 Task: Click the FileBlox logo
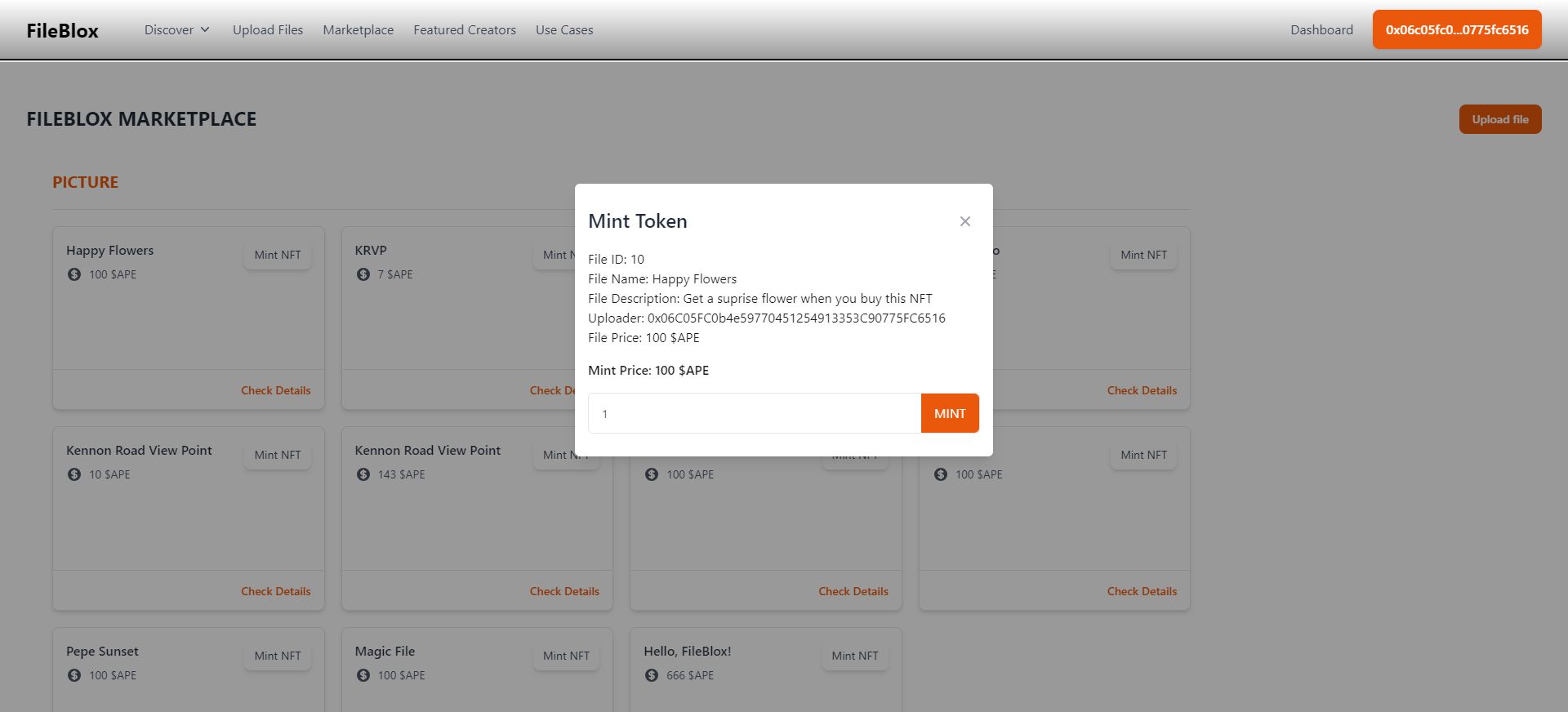click(62, 30)
